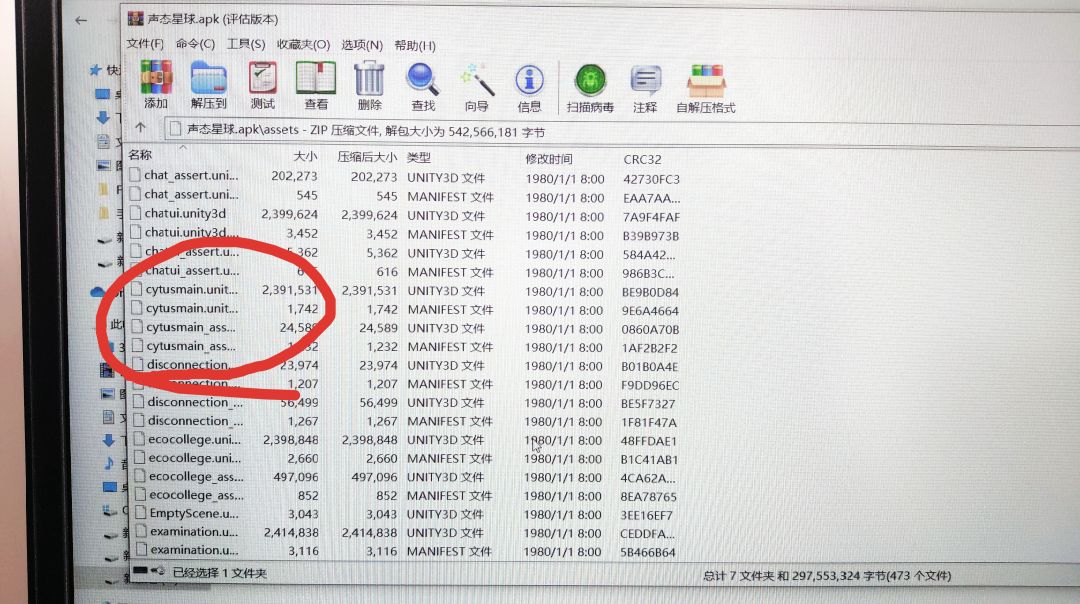Click the file icon of 2,414,838 examination row

tap(141, 531)
